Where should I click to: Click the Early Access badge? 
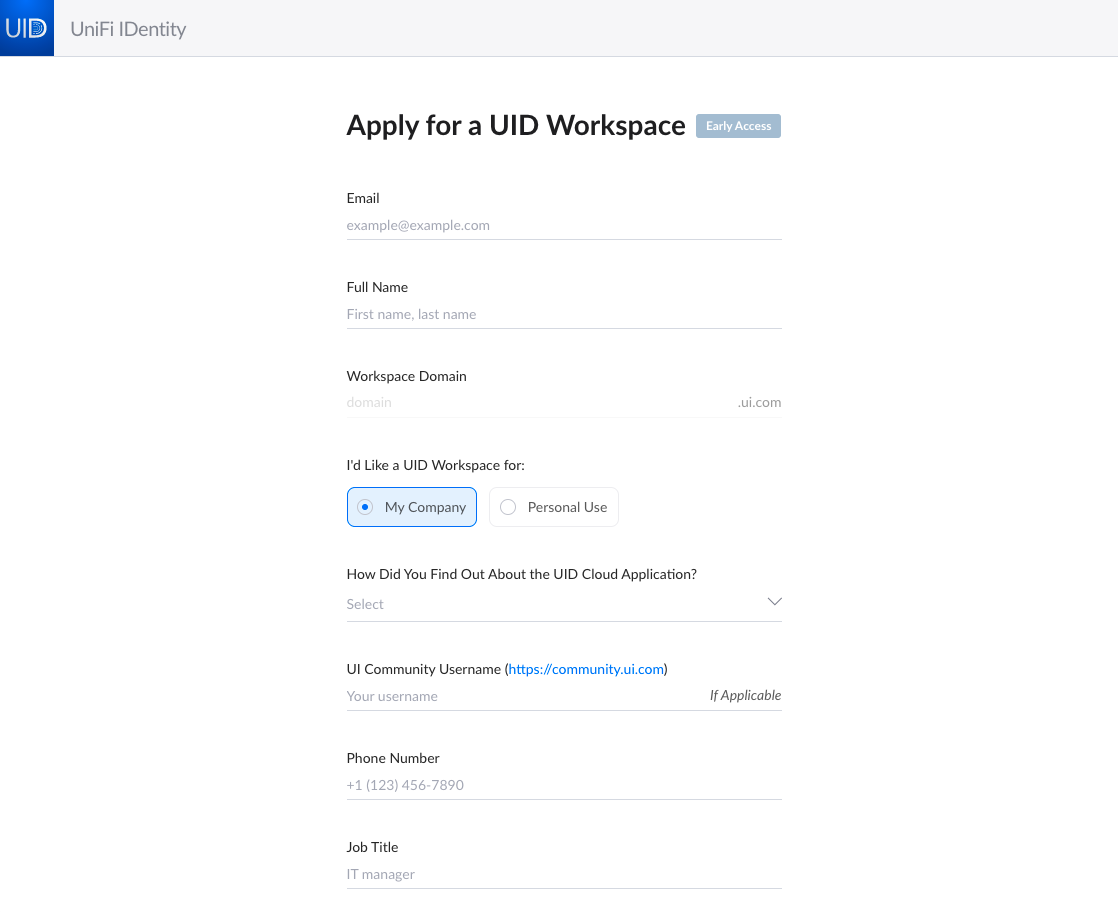pyautogui.click(x=738, y=126)
